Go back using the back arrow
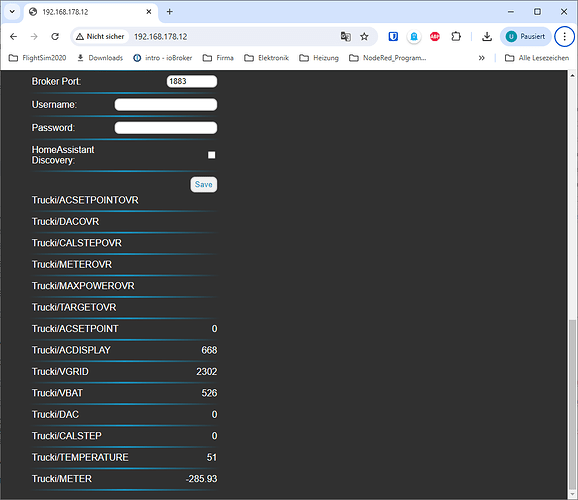This screenshot has height=500, width=578. click(14, 37)
